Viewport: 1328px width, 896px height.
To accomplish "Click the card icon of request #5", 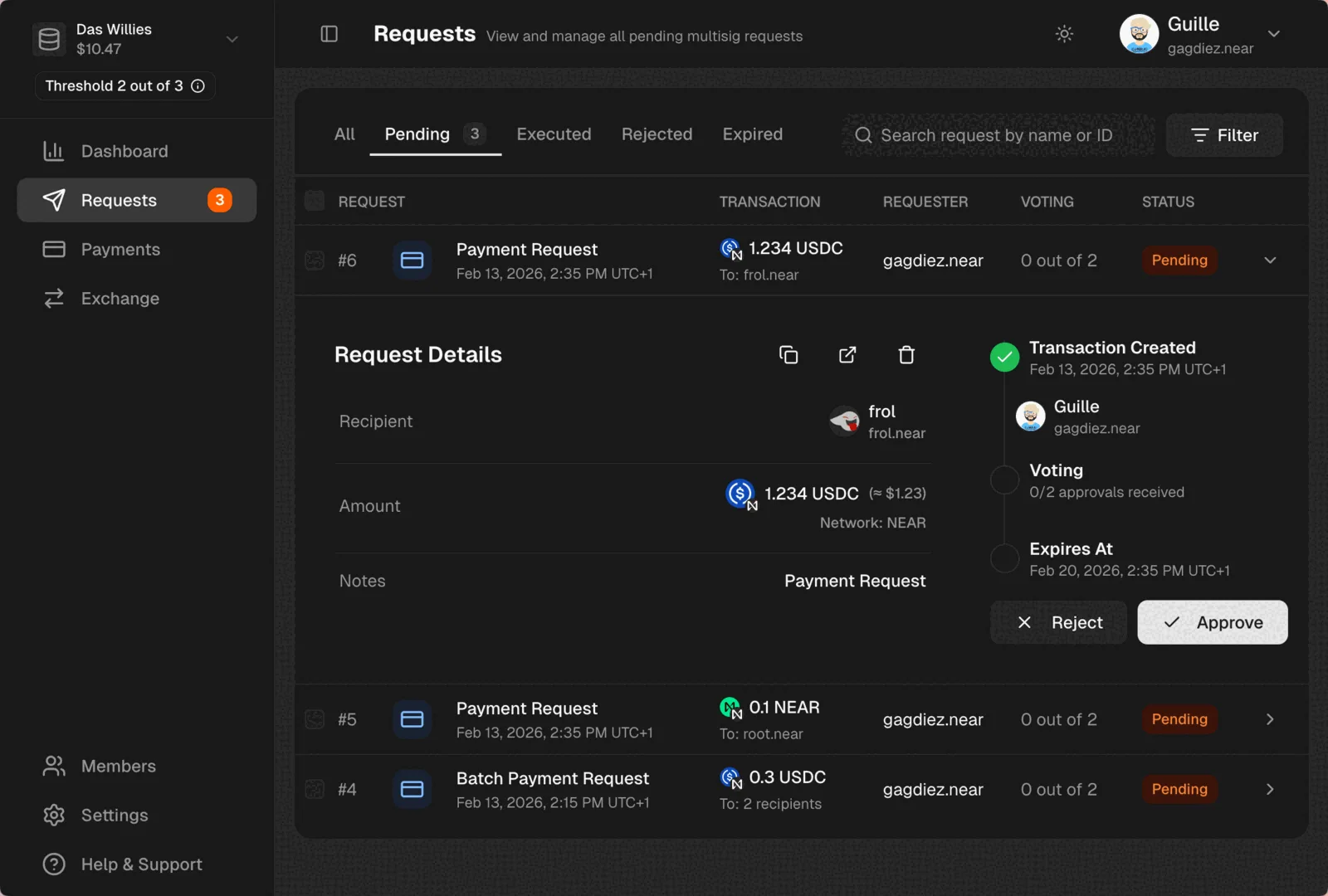I will pyautogui.click(x=413, y=719).
